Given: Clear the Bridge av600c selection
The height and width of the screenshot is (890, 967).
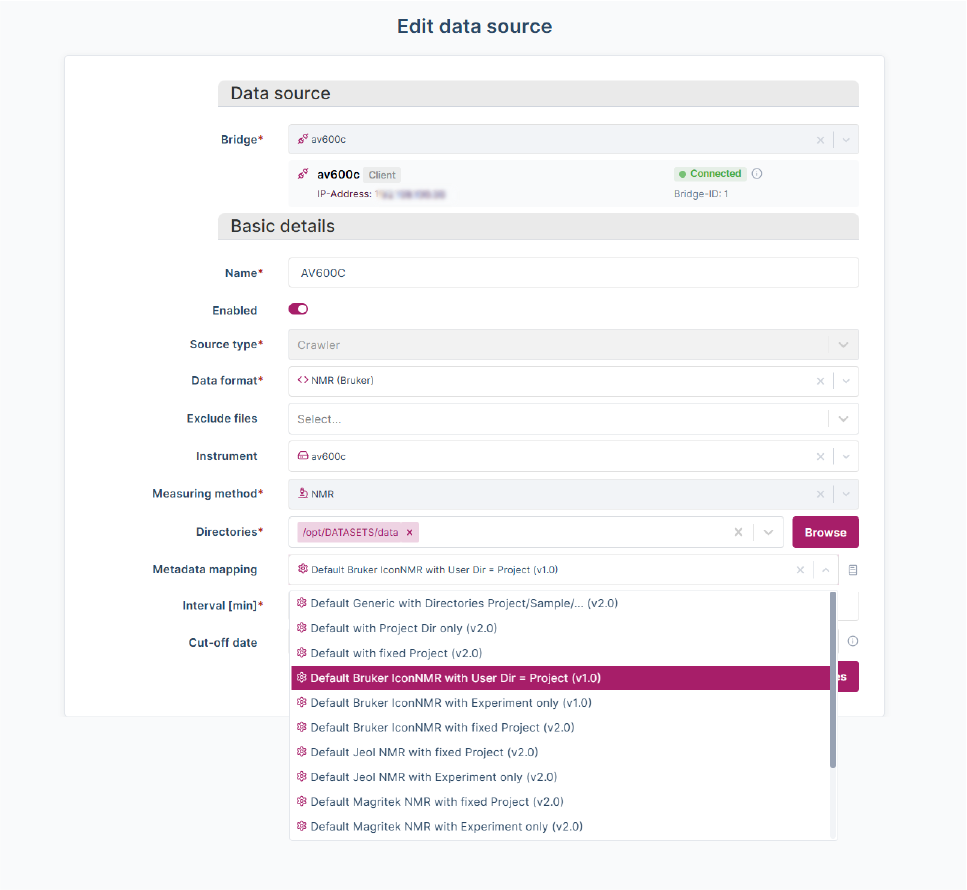Looking at the screenshot, I should point(820,140).
